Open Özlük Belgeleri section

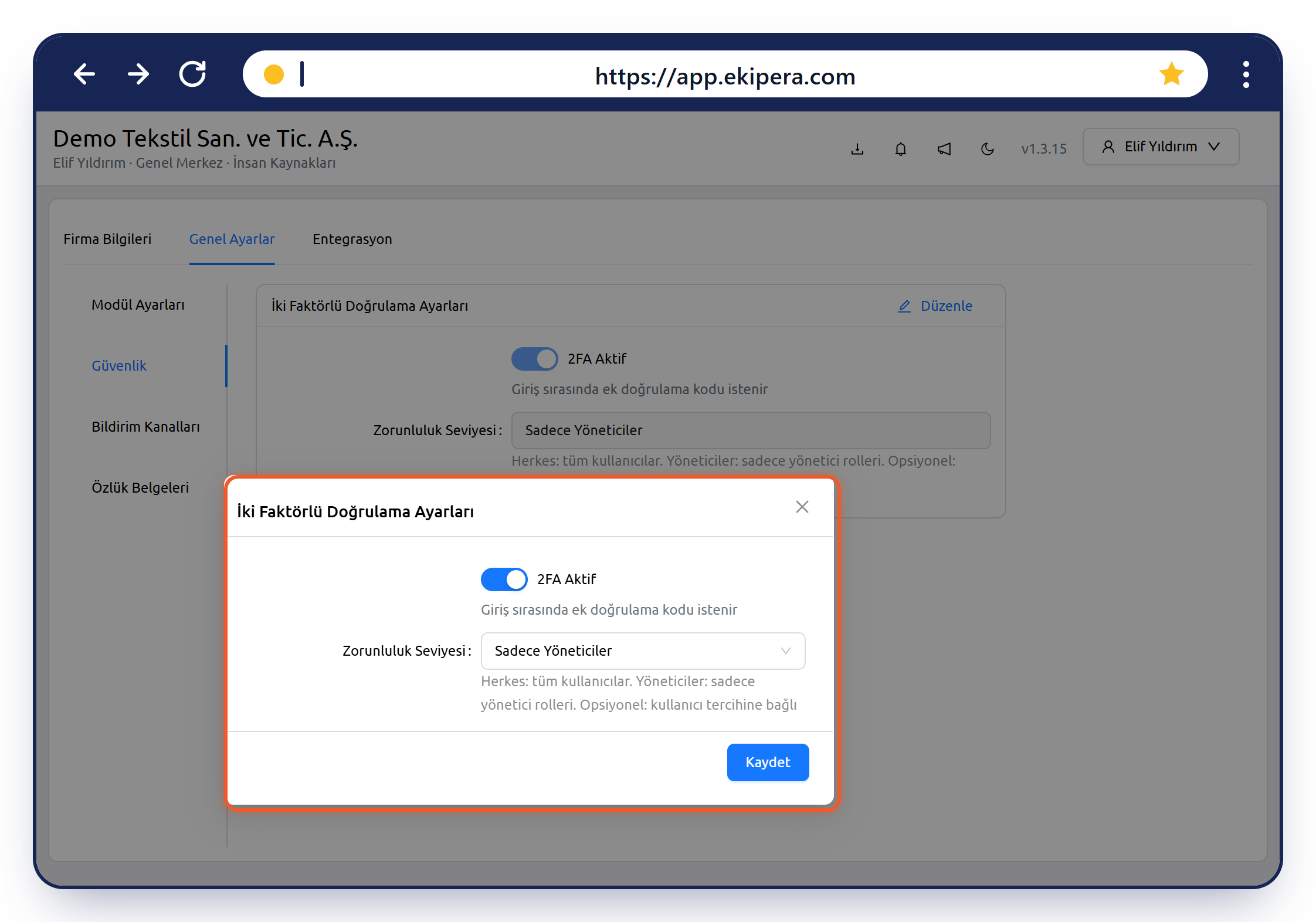point(140,488)
